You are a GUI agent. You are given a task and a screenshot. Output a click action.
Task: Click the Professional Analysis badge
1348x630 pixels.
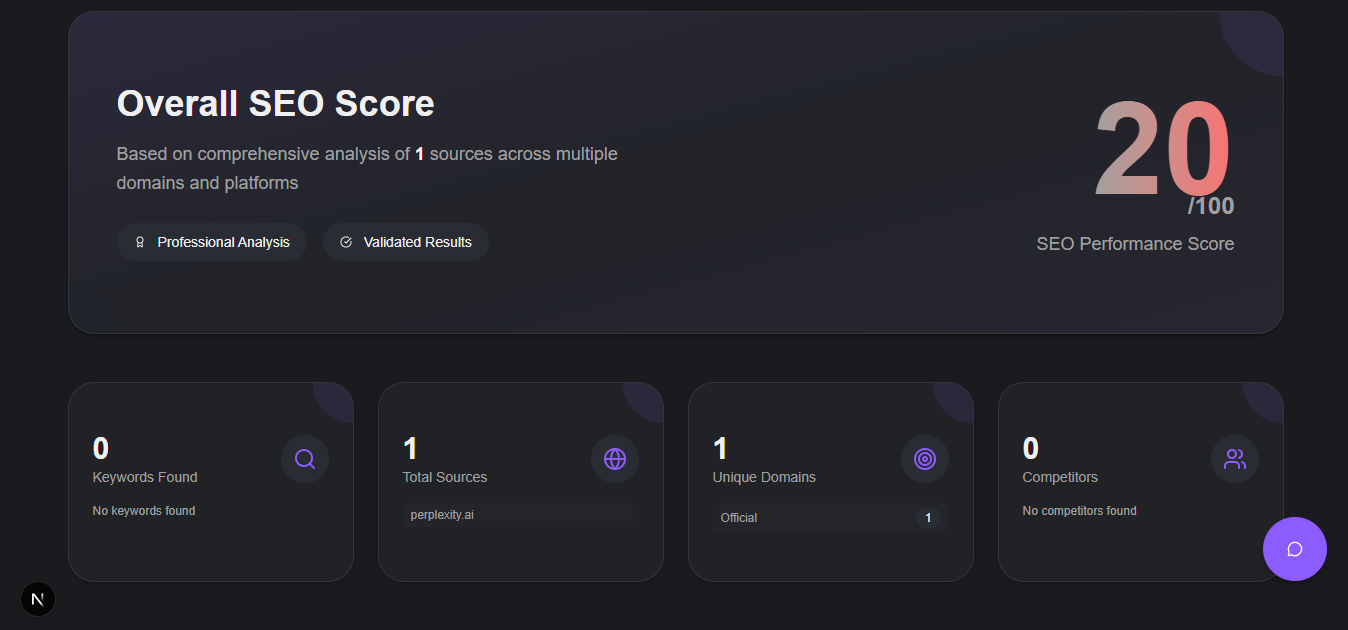212,241
